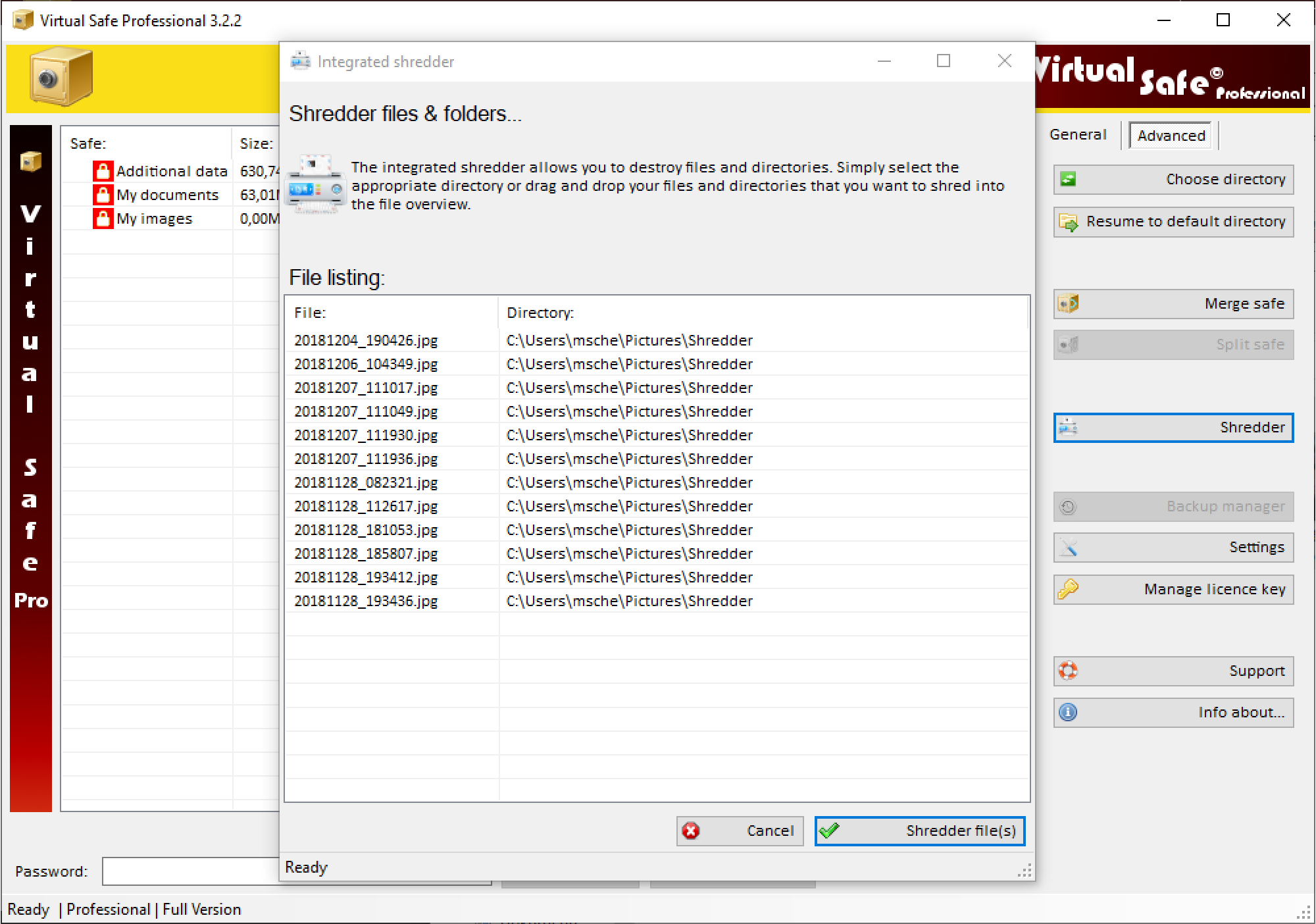The width and height of the screenshot is (1316, 924).
Task: Minimize the Integrated shredder dialog
Action: [884, 61]
